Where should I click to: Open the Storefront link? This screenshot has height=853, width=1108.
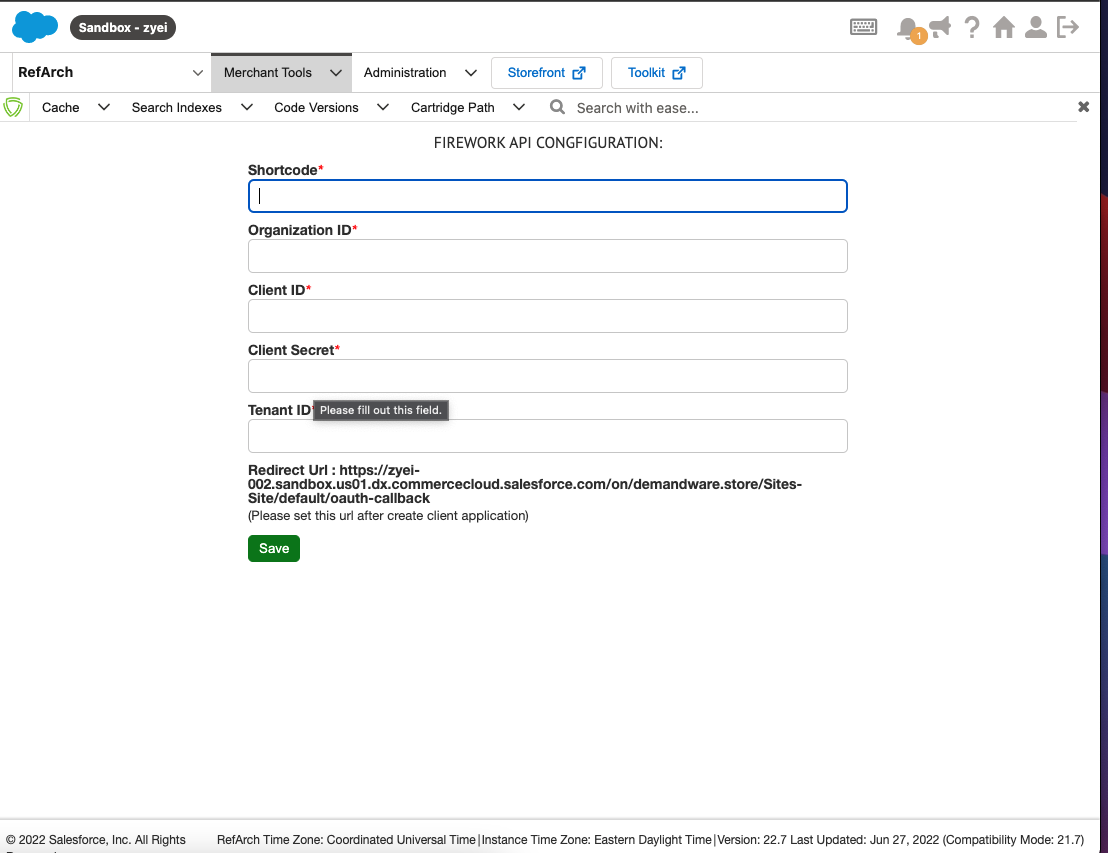546,73
